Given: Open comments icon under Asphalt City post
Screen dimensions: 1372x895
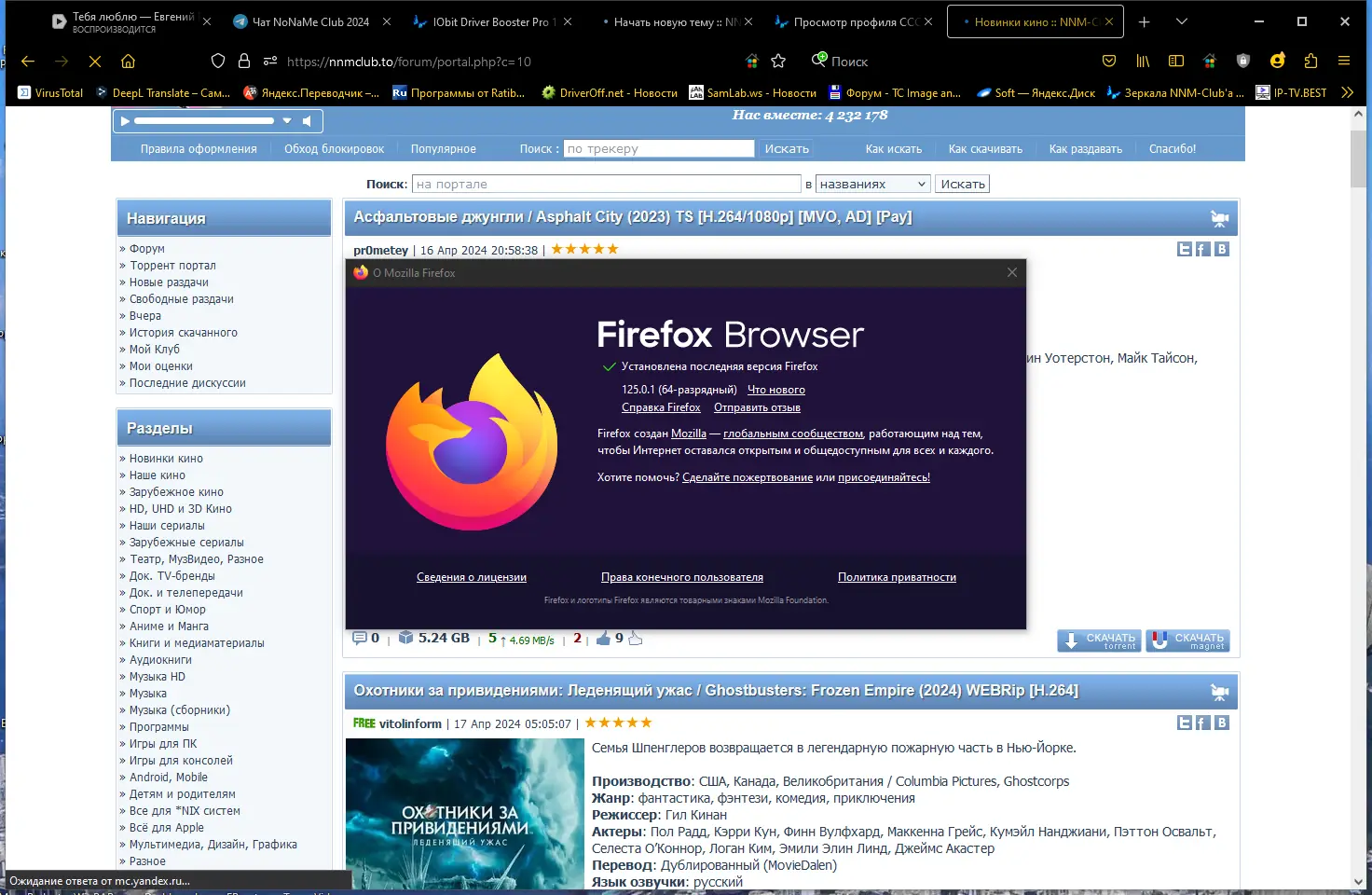Looking at the screenshot, I should (x=360, y=638).
